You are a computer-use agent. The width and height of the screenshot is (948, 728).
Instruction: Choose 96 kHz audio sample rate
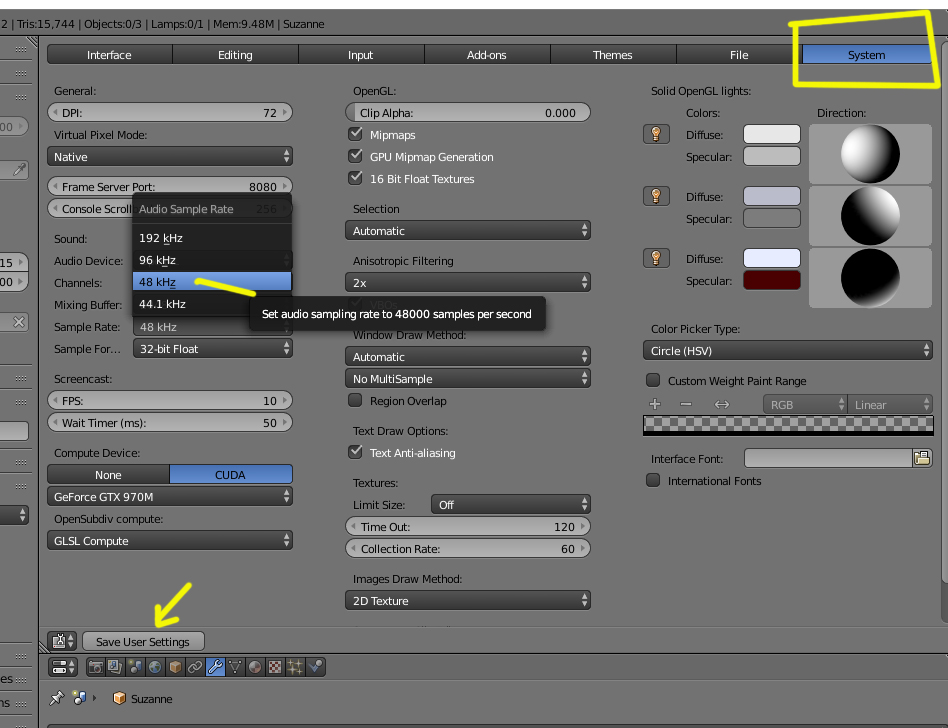pos(212,260)
